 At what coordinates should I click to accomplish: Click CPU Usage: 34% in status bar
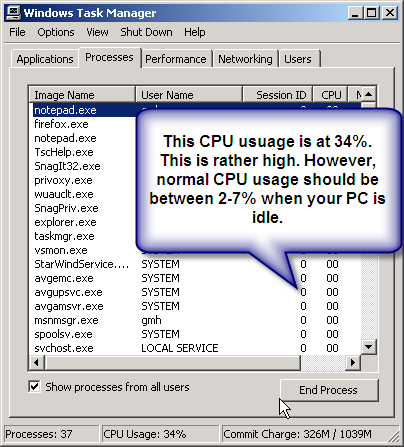160,434
